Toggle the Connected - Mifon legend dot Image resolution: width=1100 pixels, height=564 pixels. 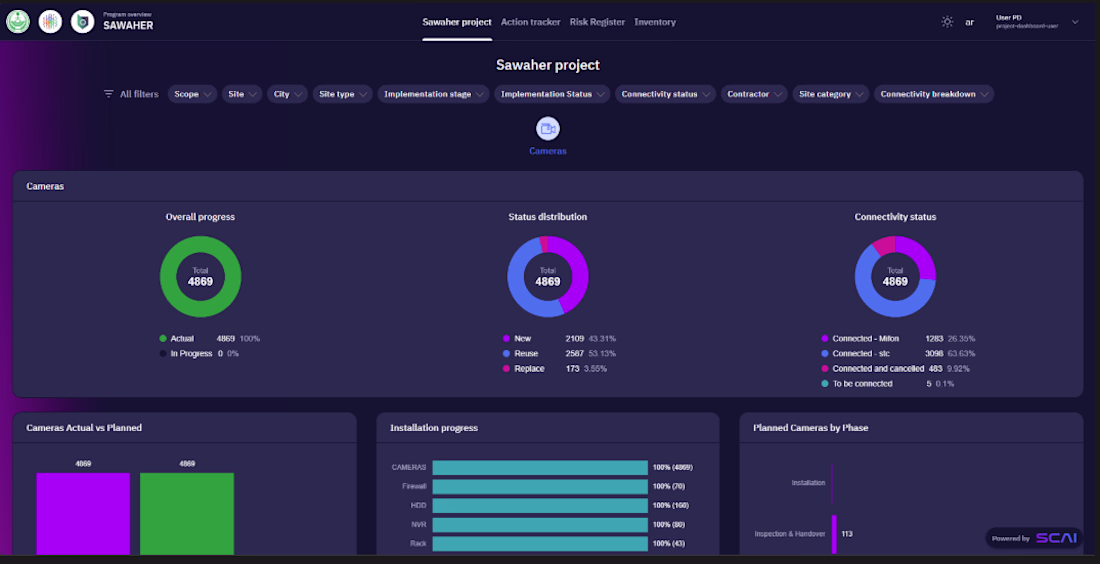[x=825, y=338]
